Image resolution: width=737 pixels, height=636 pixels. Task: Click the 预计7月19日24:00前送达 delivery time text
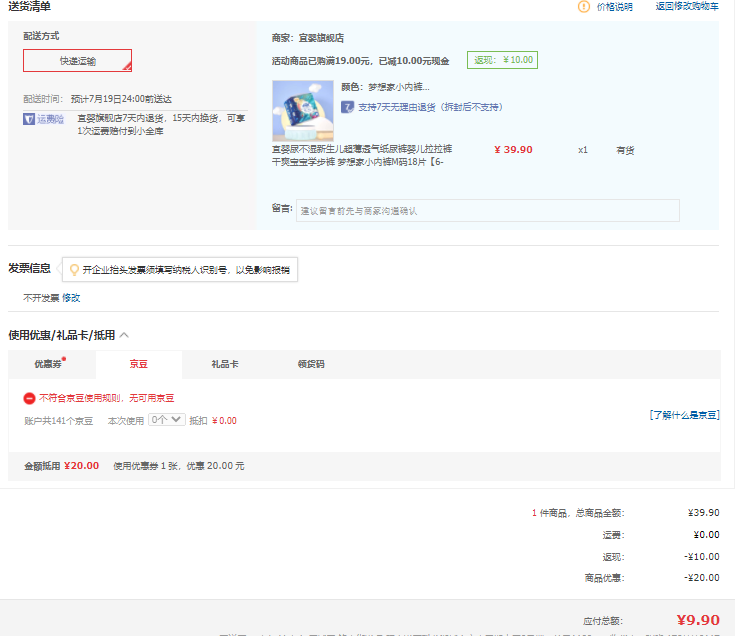(121, 99)
